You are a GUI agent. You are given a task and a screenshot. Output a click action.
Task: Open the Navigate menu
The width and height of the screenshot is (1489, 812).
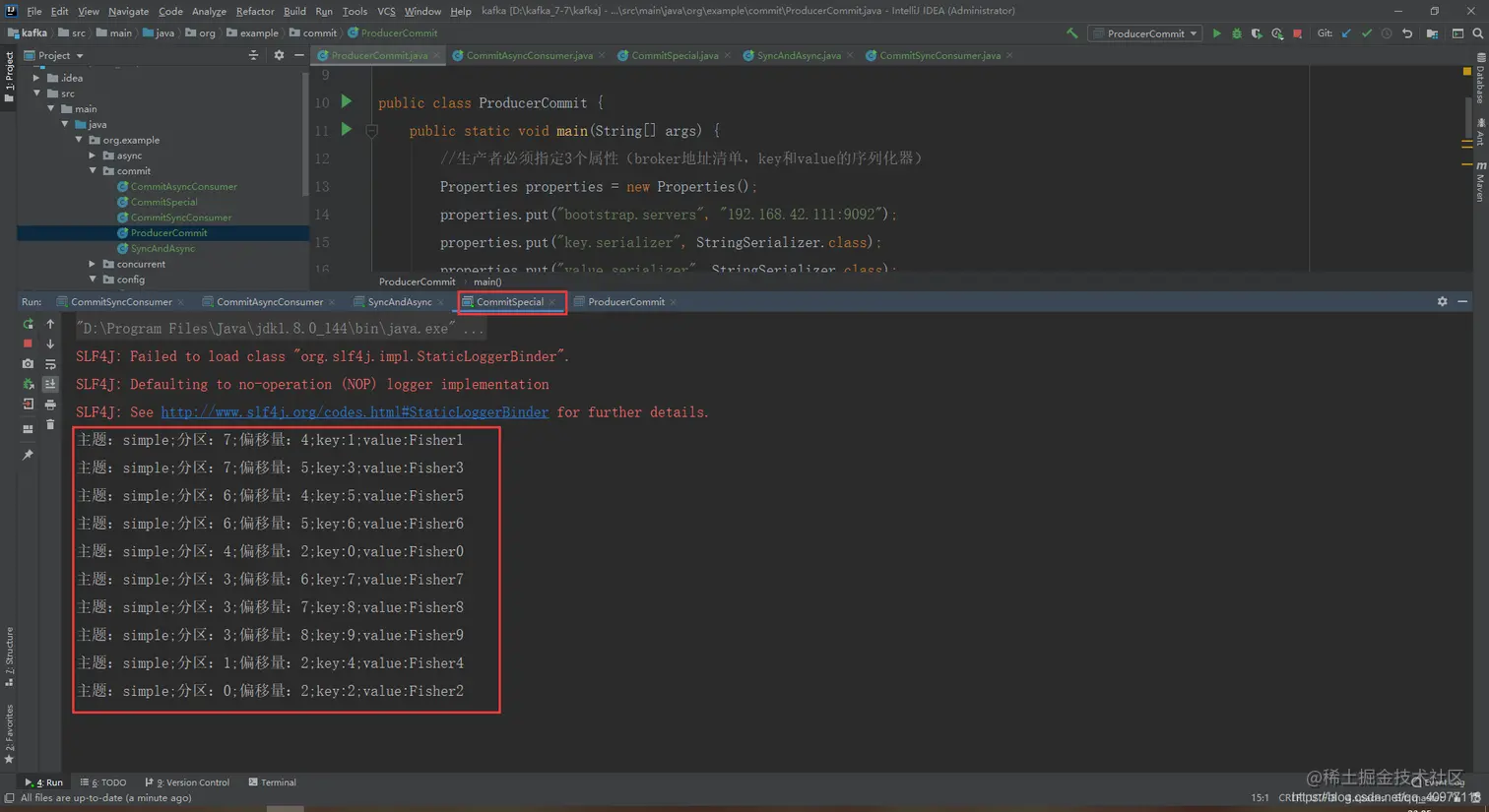[x=128, y=11]
